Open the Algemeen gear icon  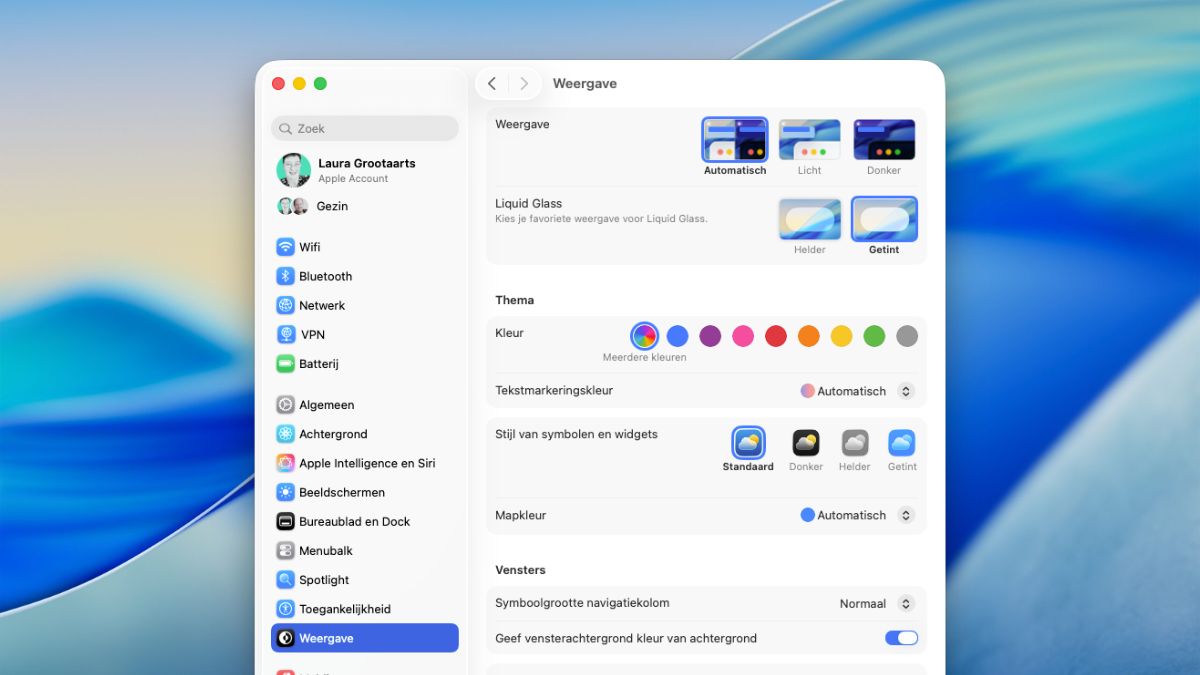tap(286, 405)
